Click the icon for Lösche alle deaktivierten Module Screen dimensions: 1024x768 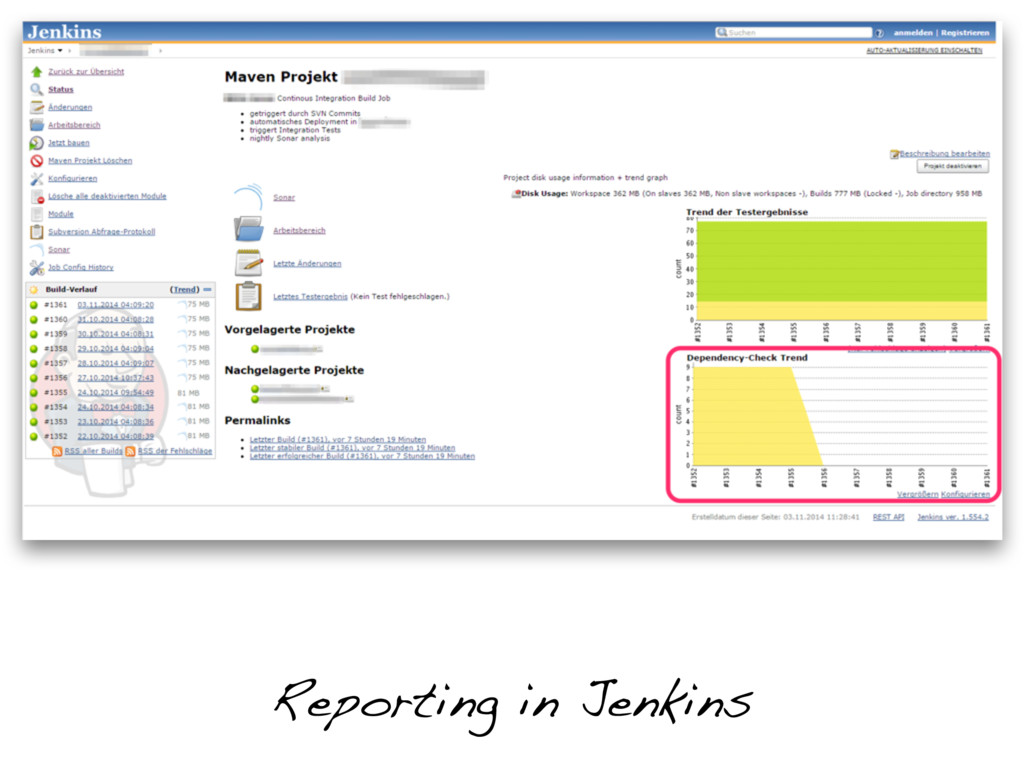click(37, 196)
